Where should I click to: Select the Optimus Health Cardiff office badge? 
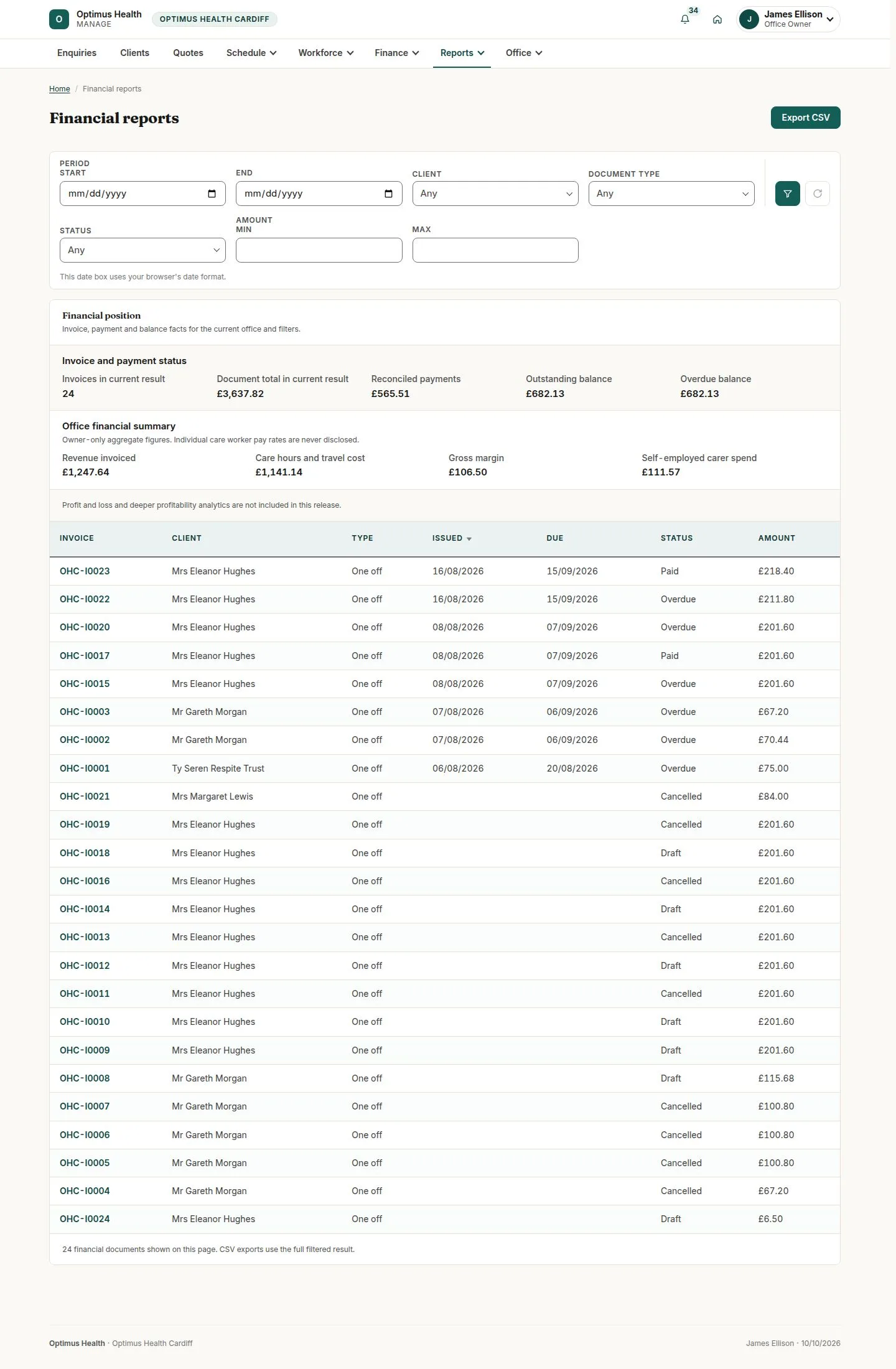pos(215,19)
